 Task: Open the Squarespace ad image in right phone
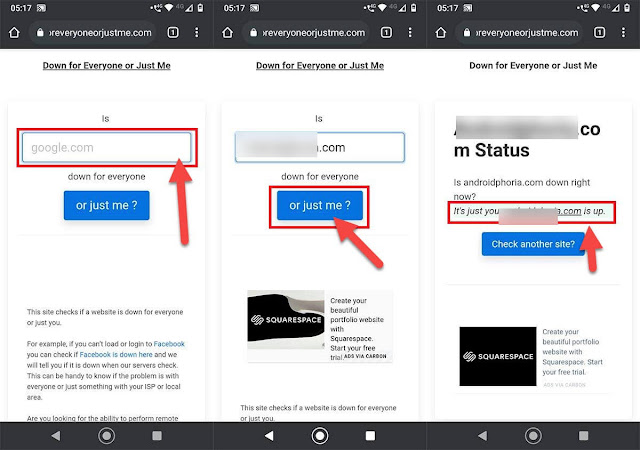point(498,356)
